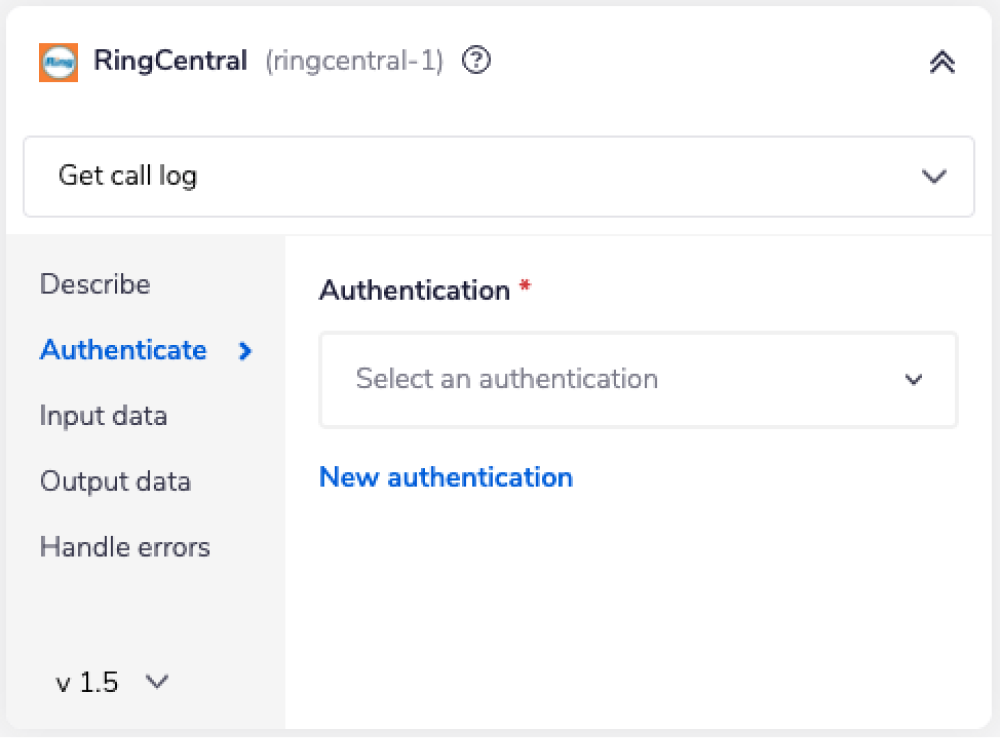Click the RingCentral connector title
The width and height of the screenshot is (1000, 738).
[x=170, y=61]
